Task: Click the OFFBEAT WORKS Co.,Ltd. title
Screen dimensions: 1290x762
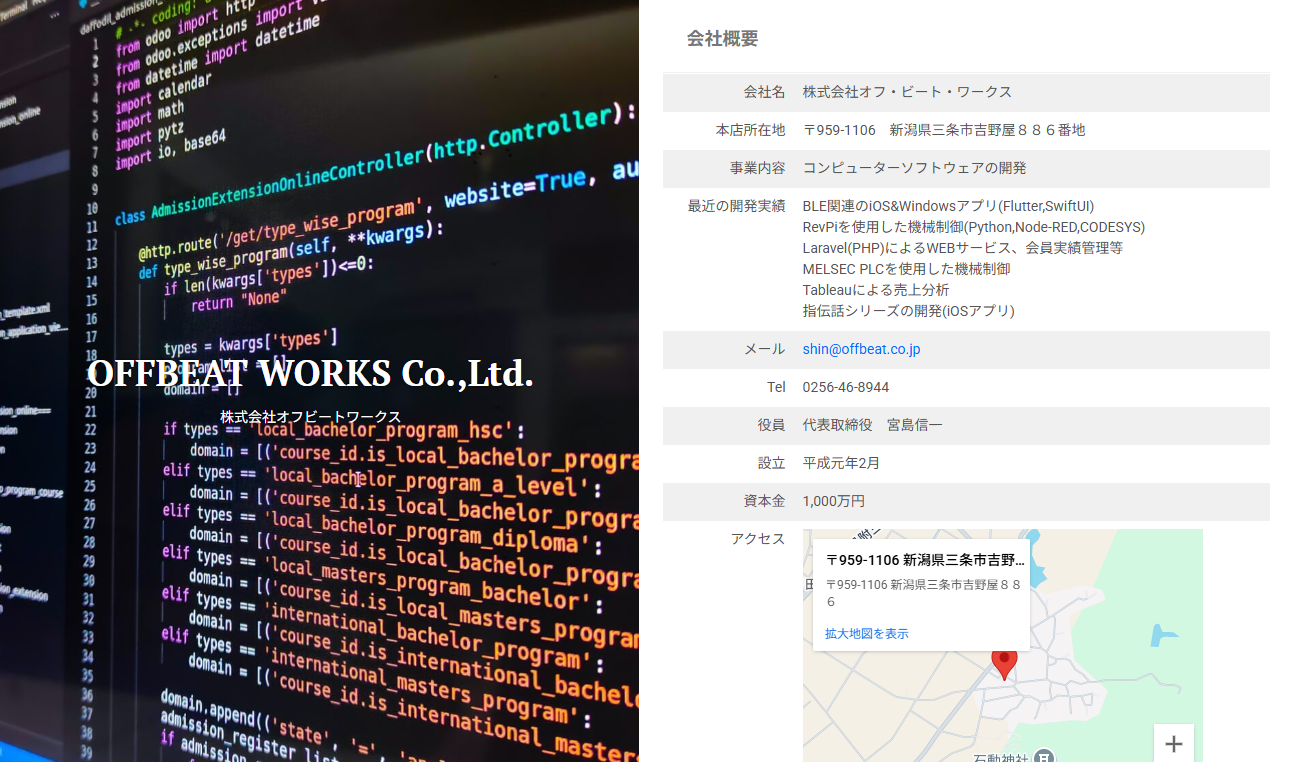Action: pos(310,373)
